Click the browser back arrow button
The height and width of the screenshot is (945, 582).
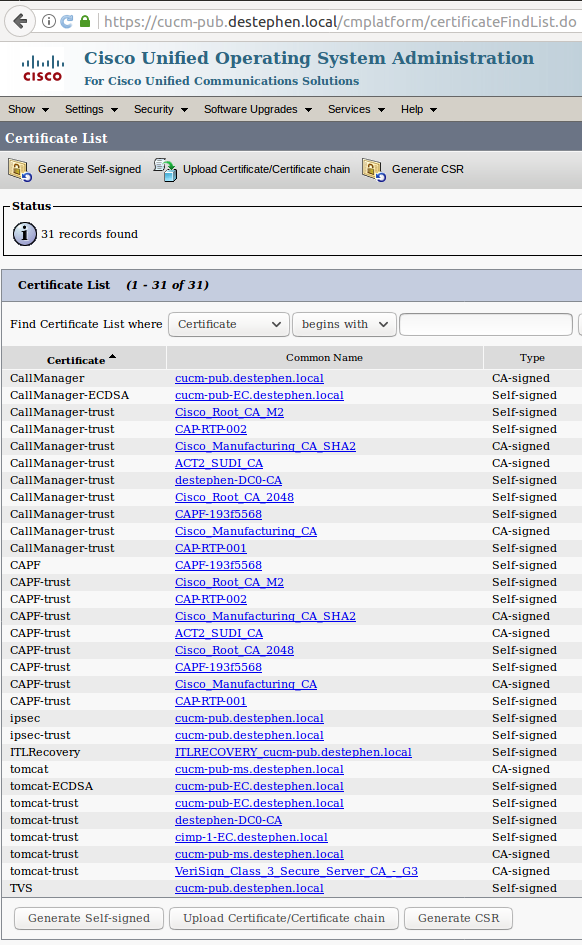point(20,22)
